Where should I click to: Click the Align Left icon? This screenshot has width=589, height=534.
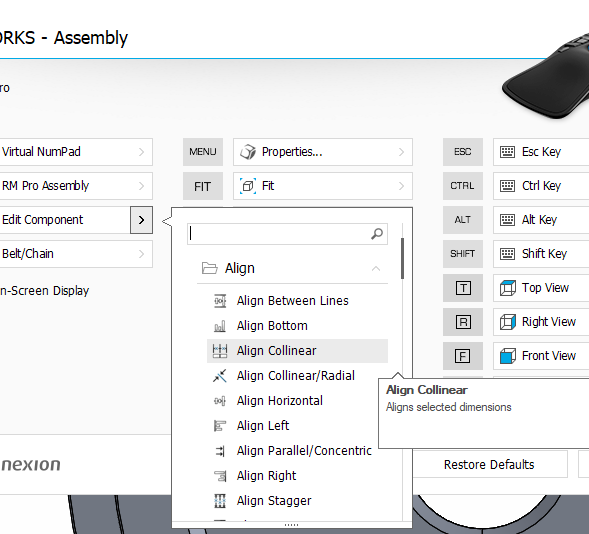(x=220, y=426)
